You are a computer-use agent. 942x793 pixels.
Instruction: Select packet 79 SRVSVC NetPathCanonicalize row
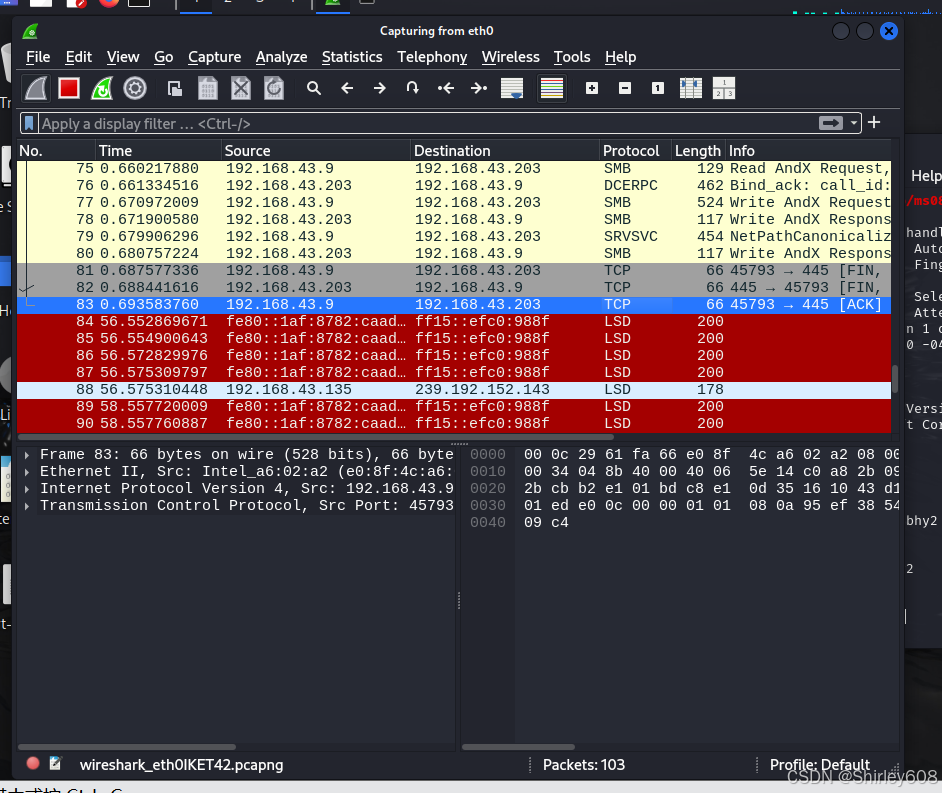pos(454,237)
